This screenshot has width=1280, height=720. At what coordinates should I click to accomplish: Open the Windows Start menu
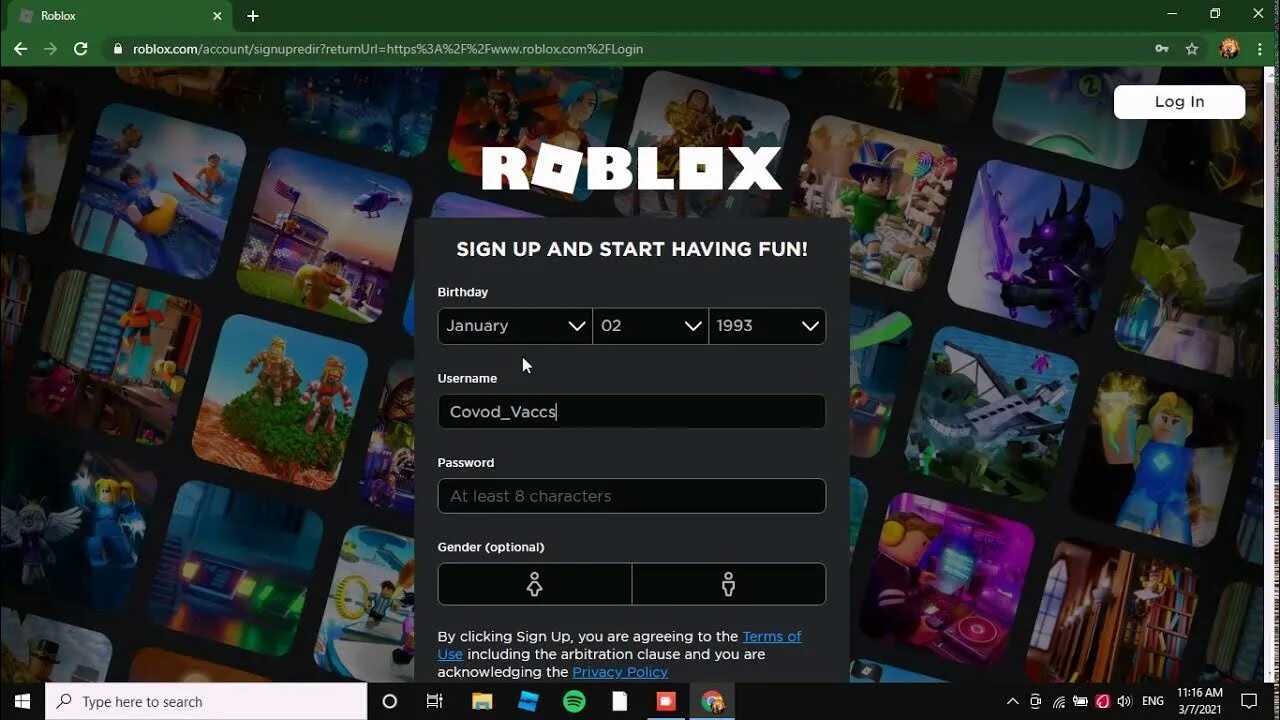(22, 702)
